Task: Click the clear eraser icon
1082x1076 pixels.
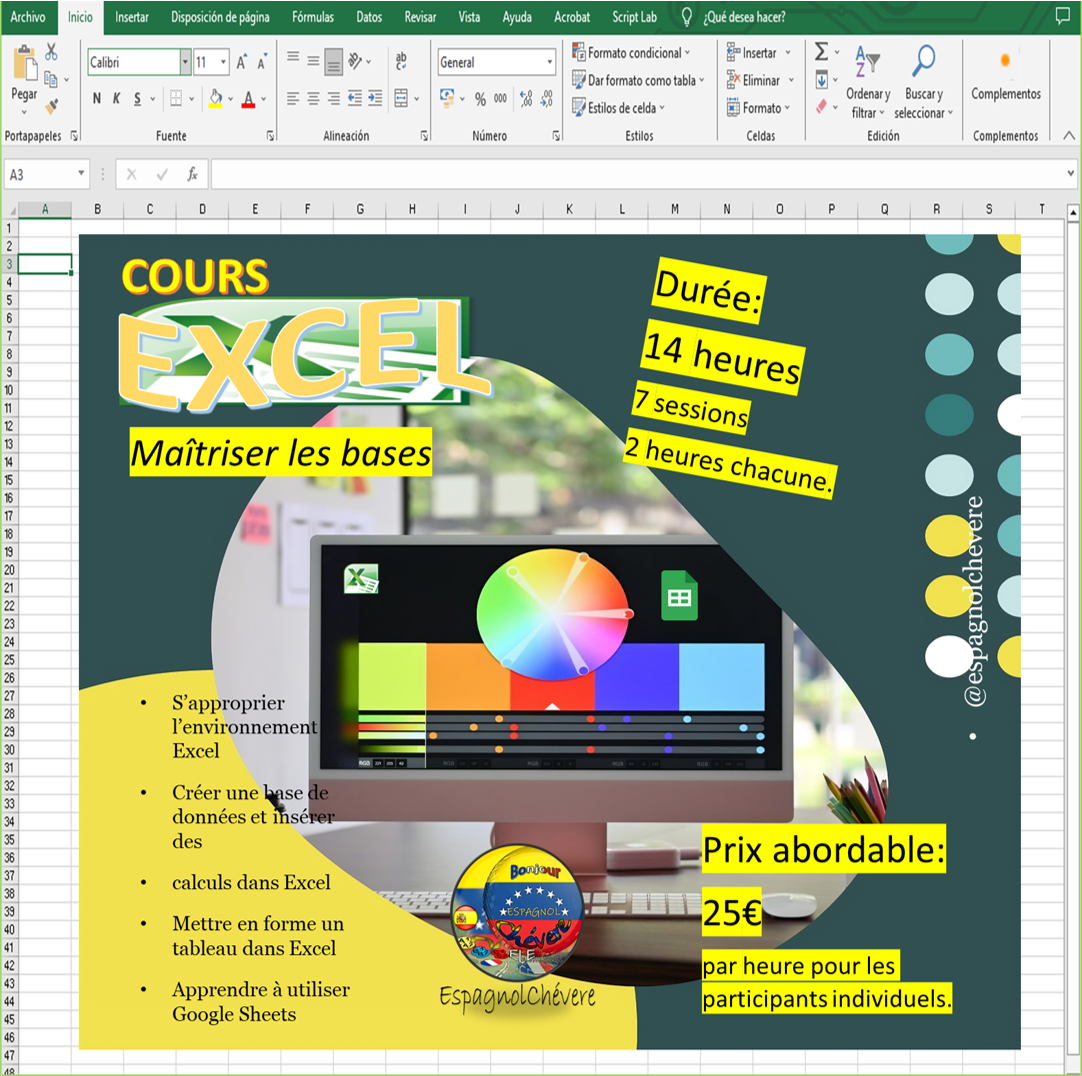Action: tap(821, 106)
